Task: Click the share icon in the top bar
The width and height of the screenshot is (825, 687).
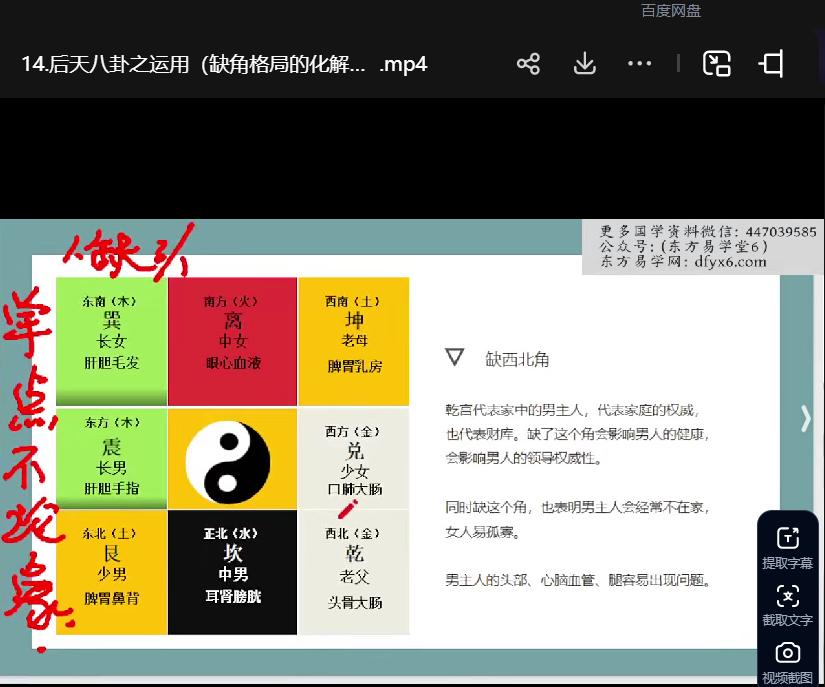Action: click(528, 65)
